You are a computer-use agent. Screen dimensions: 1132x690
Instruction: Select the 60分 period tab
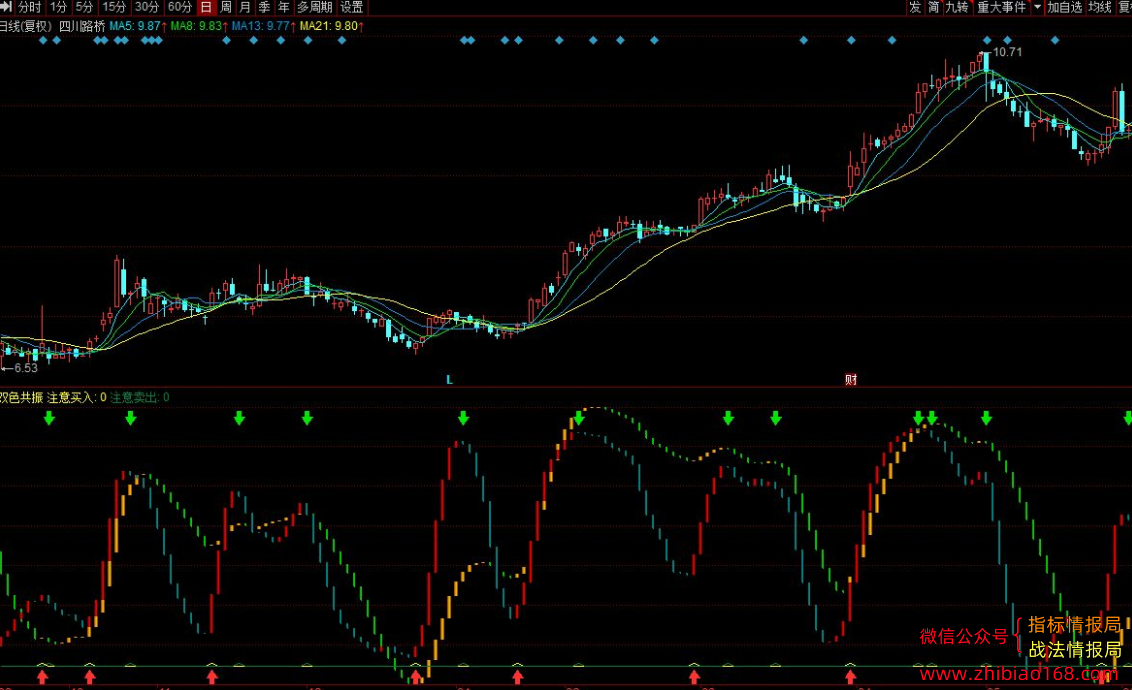coord(180,7)
